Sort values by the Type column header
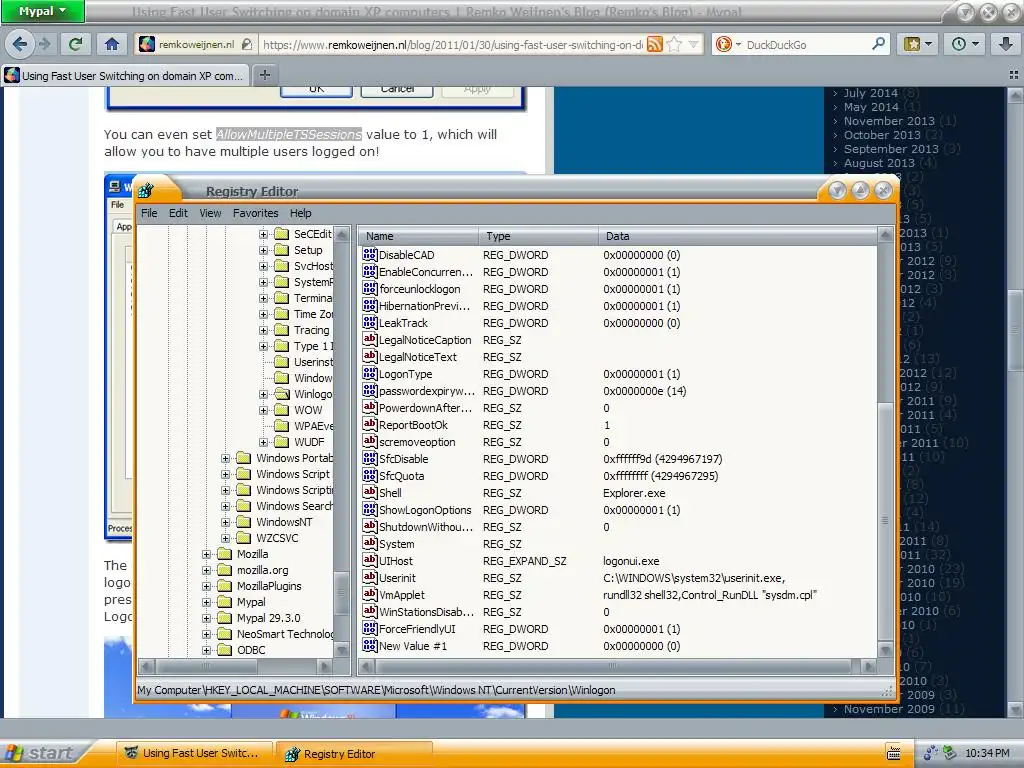1024x768 pixels. pos(538,236)
